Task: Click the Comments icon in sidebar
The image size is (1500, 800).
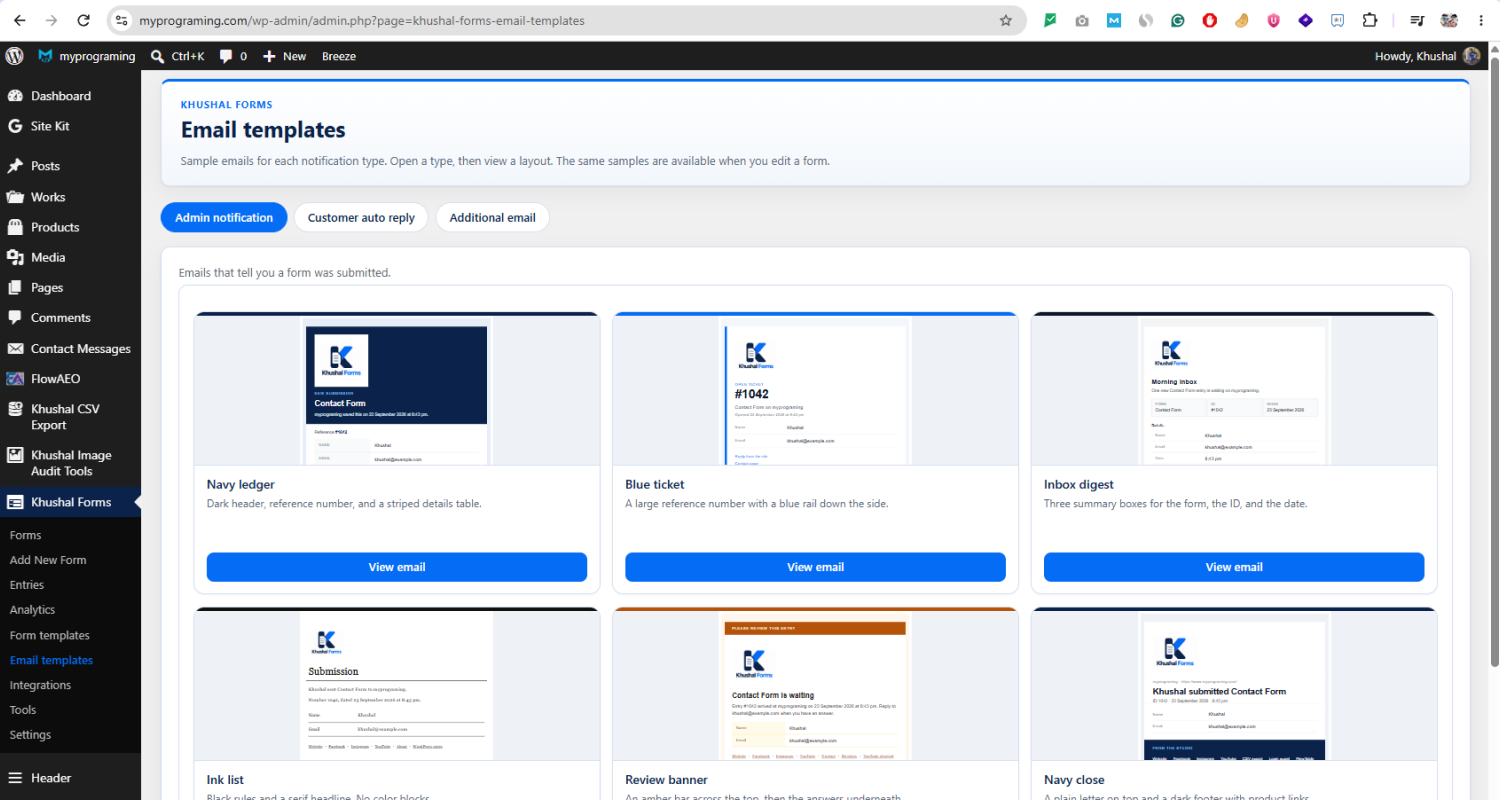Action: [x=15, y=317]
